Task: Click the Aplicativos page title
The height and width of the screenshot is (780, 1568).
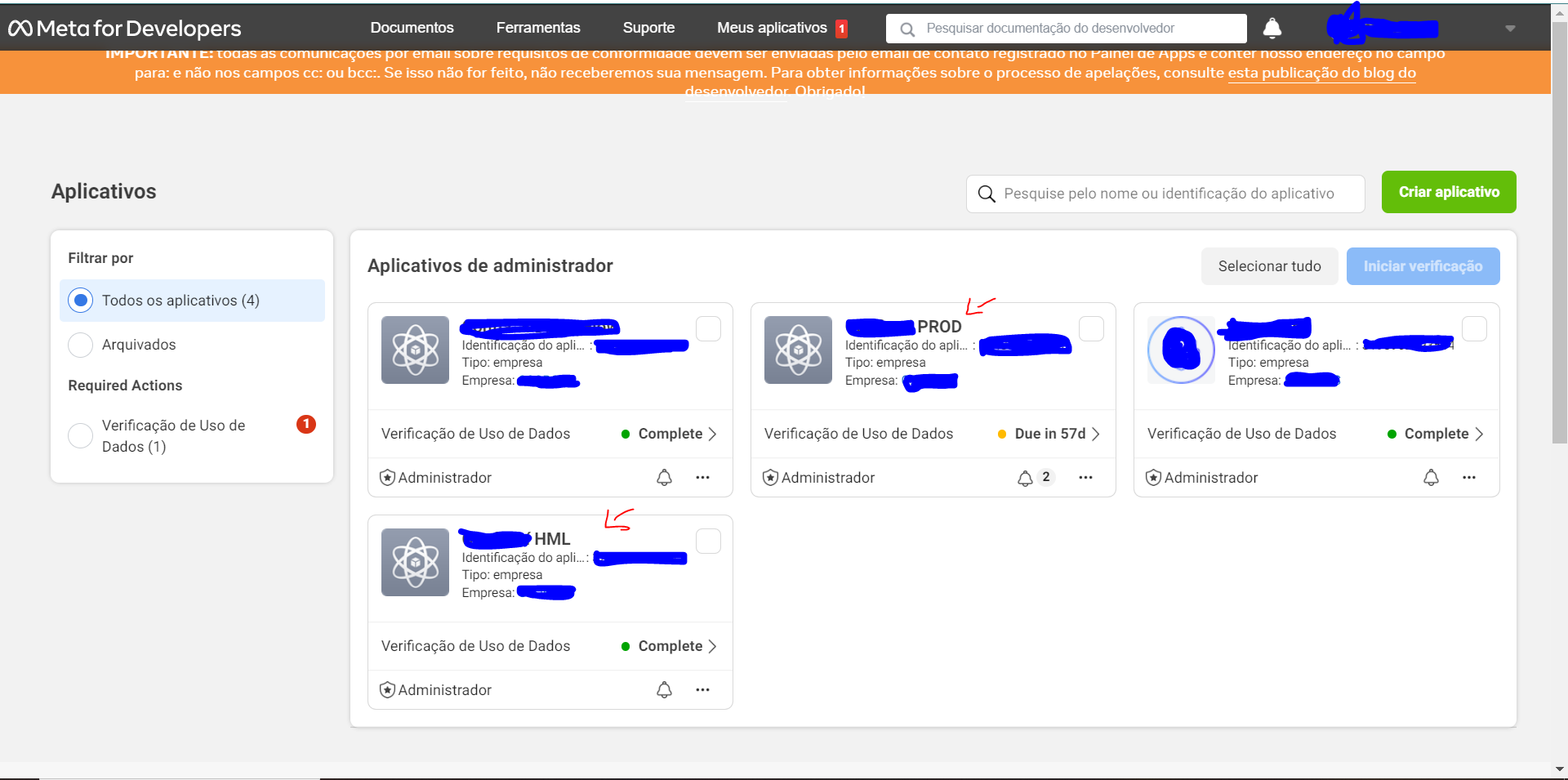Action: click(x=104, y=191)
